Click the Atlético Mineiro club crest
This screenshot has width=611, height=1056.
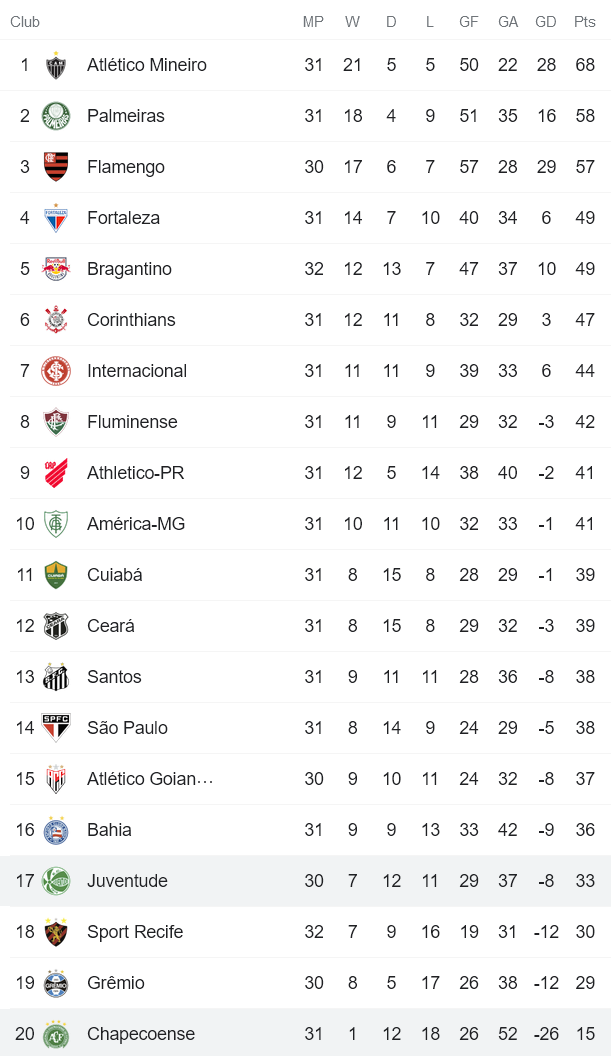(x=56, y=66)
